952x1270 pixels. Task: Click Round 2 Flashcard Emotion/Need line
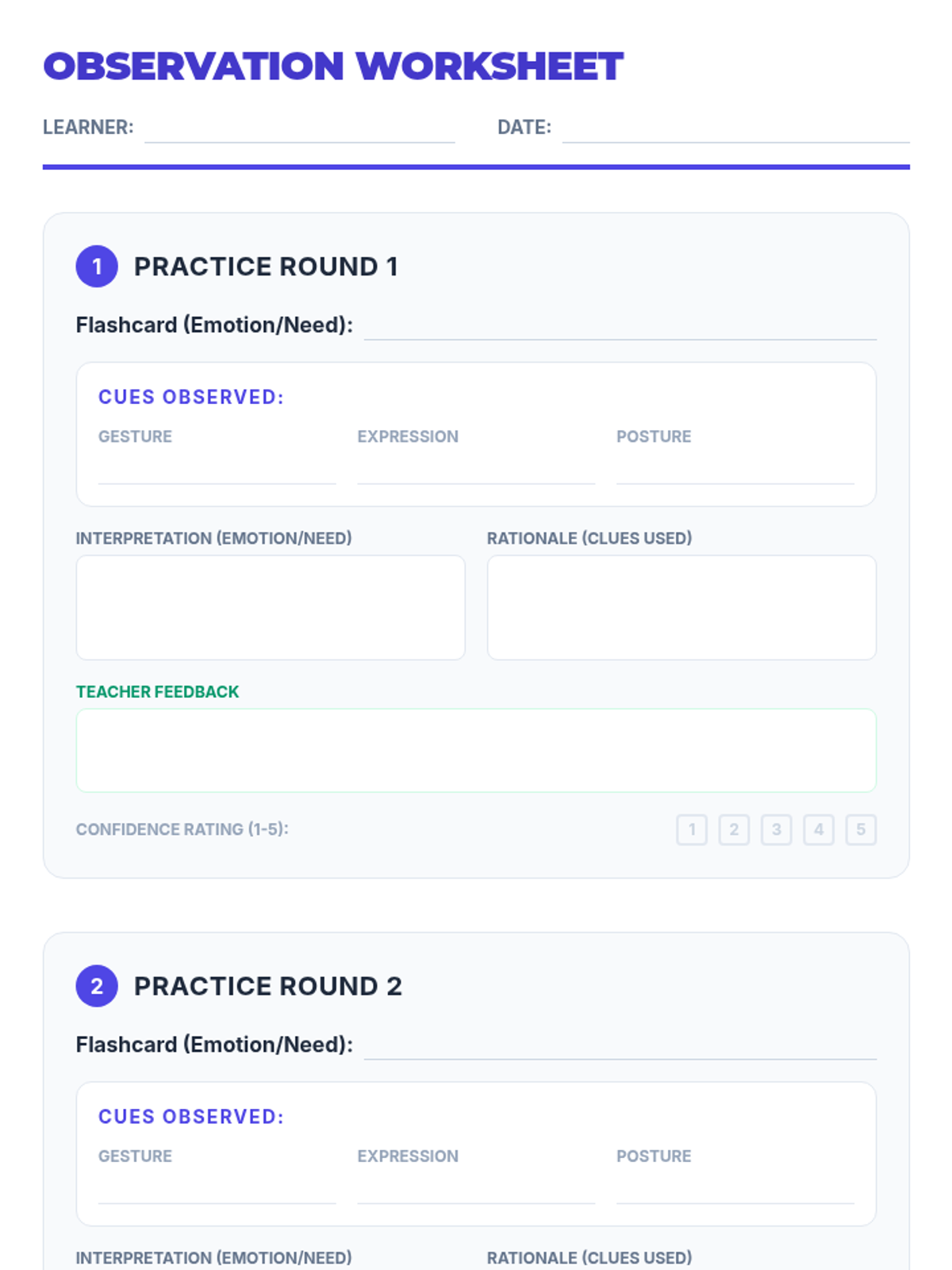click(x=620, y=1047)
